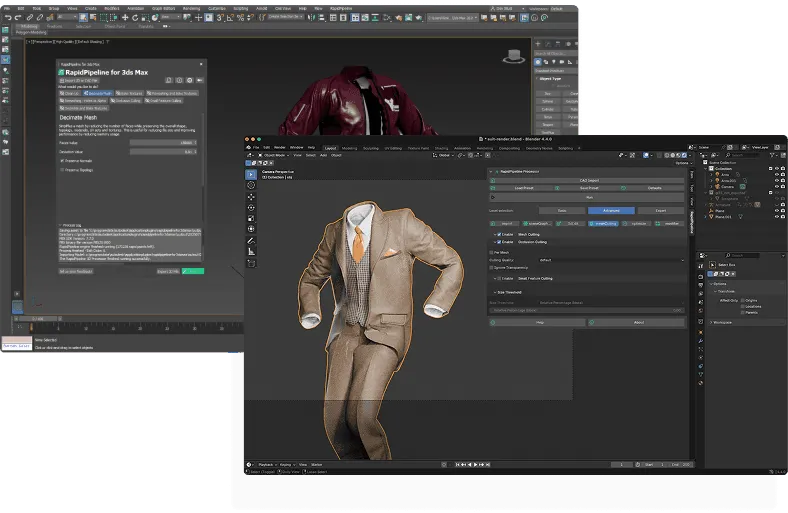
Task: Switch to the Modeling workspace tab
Action: (349, 147)
